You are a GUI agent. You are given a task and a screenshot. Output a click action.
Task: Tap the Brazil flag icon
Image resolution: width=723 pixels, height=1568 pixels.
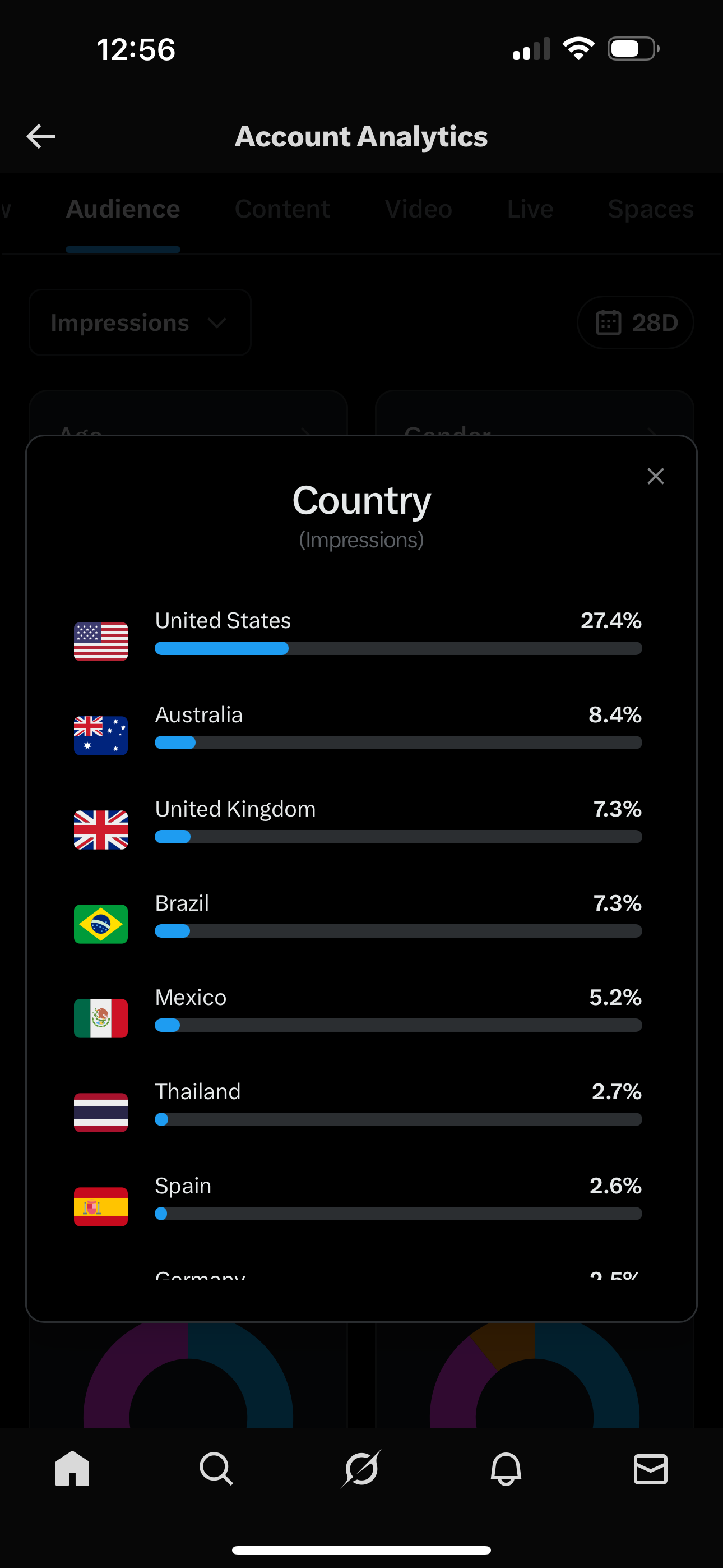101,924
